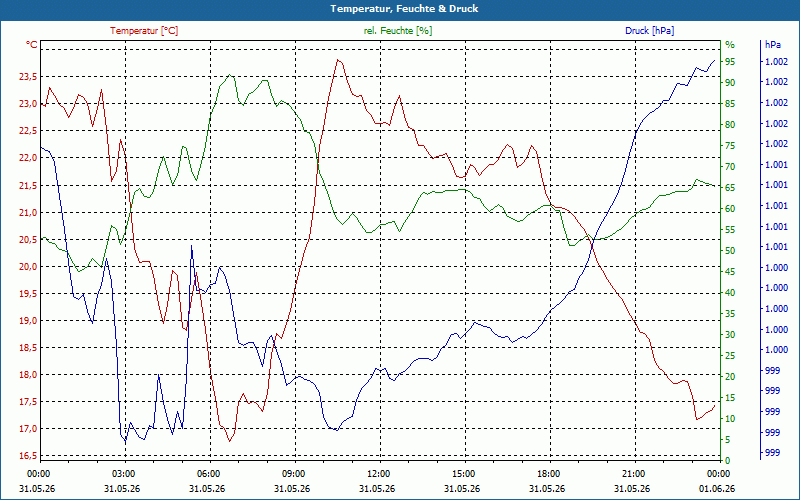Select the blue Druck [hPa] legend label

(649, 31)
